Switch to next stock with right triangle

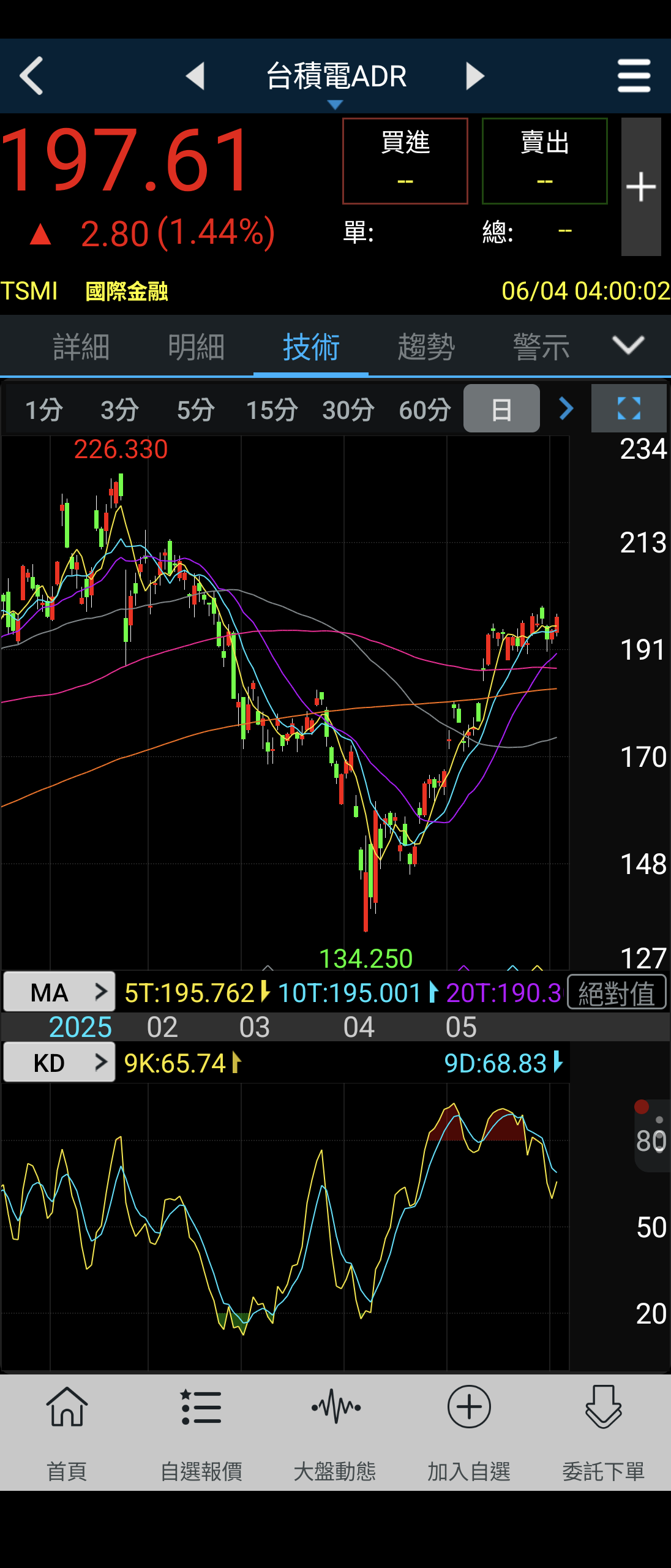(474, 76)
